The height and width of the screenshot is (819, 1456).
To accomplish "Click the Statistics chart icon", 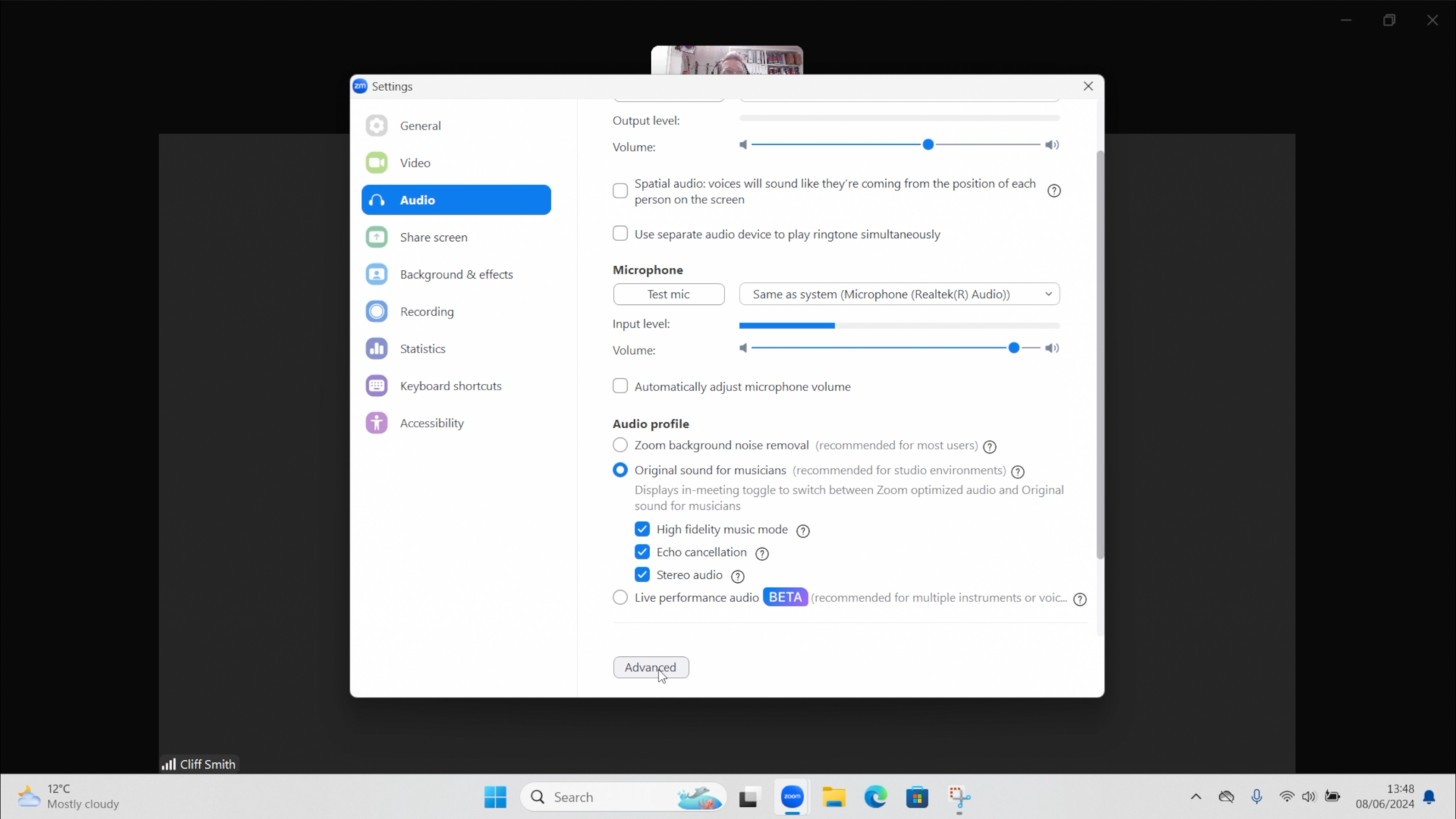I will click(x=376, y=348).
